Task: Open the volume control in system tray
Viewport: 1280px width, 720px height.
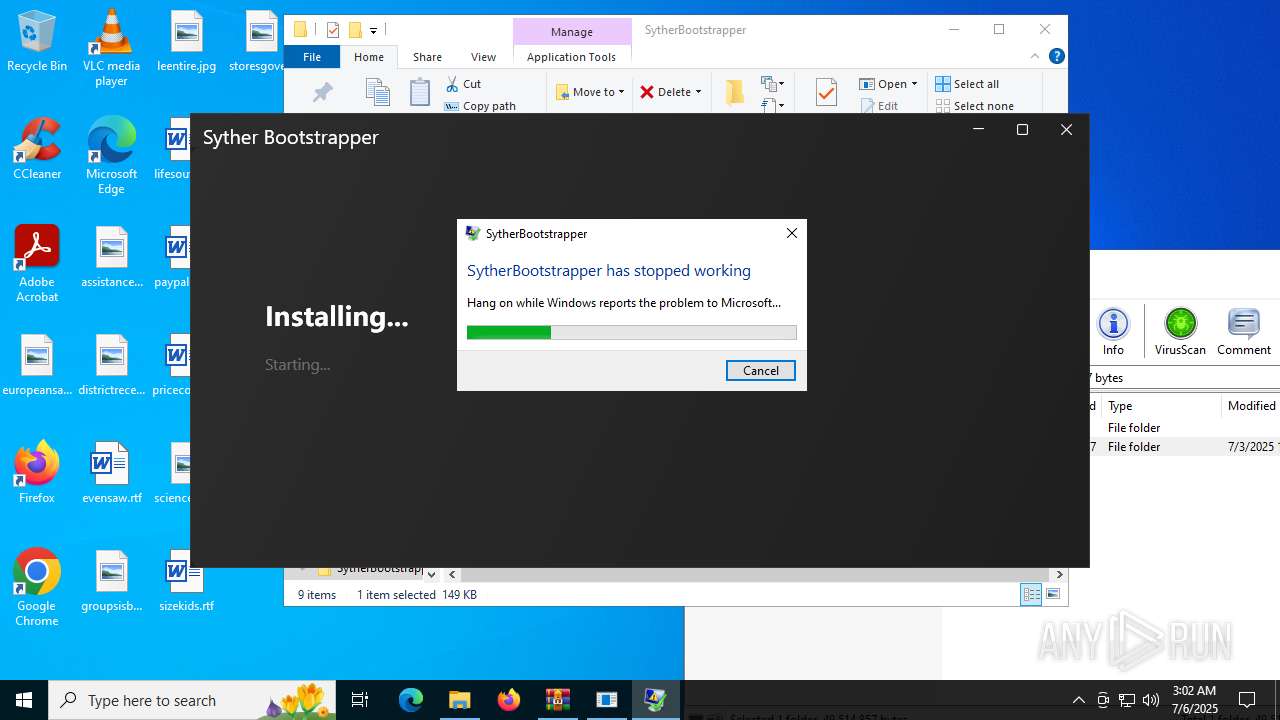Action: coord(1150,700)
